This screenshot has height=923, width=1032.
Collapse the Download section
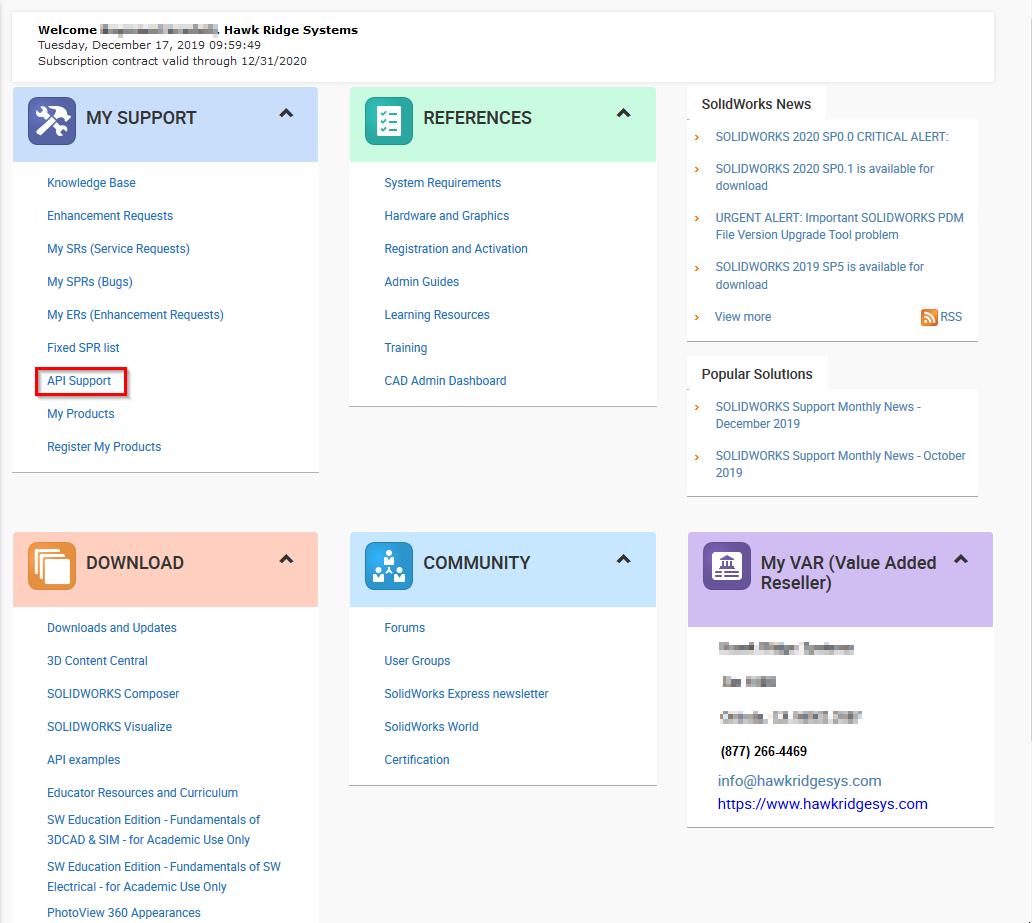286,560
